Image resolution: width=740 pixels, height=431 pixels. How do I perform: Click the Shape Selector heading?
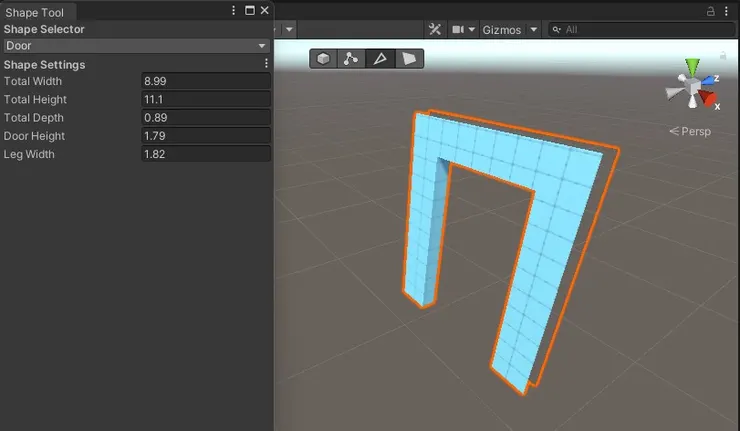[44, 29]
